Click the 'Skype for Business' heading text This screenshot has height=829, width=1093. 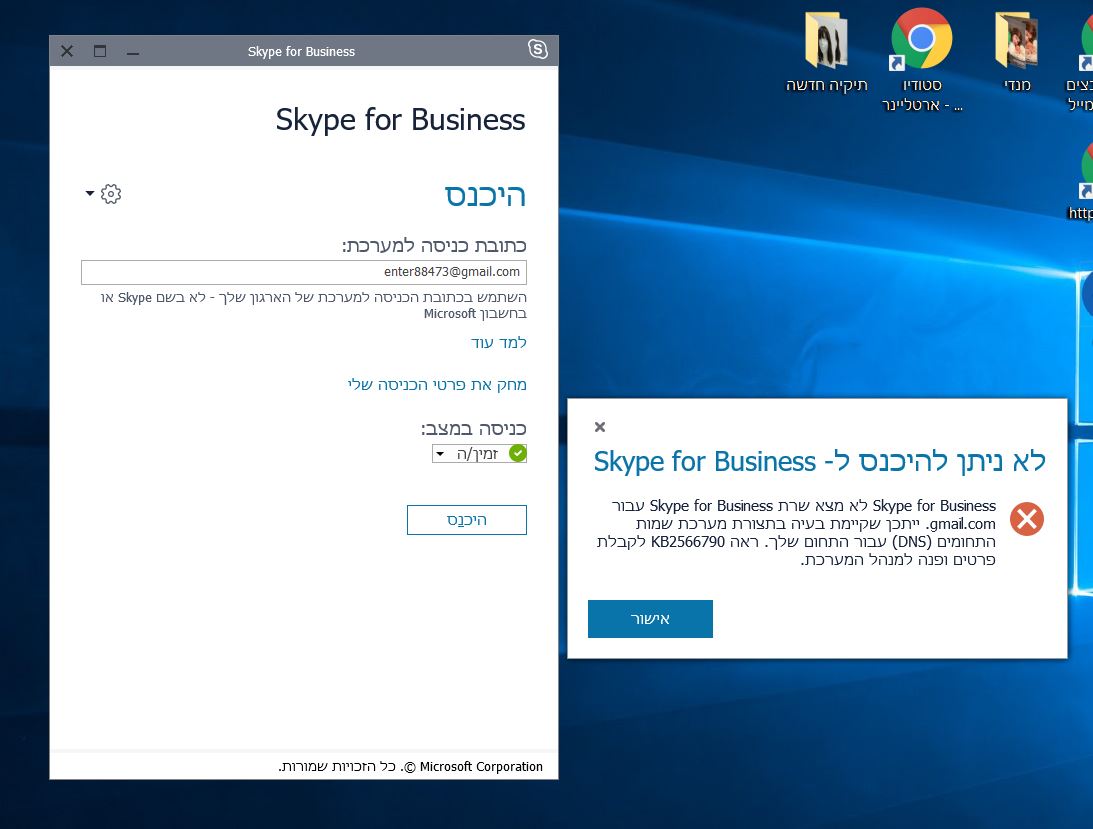400,120
